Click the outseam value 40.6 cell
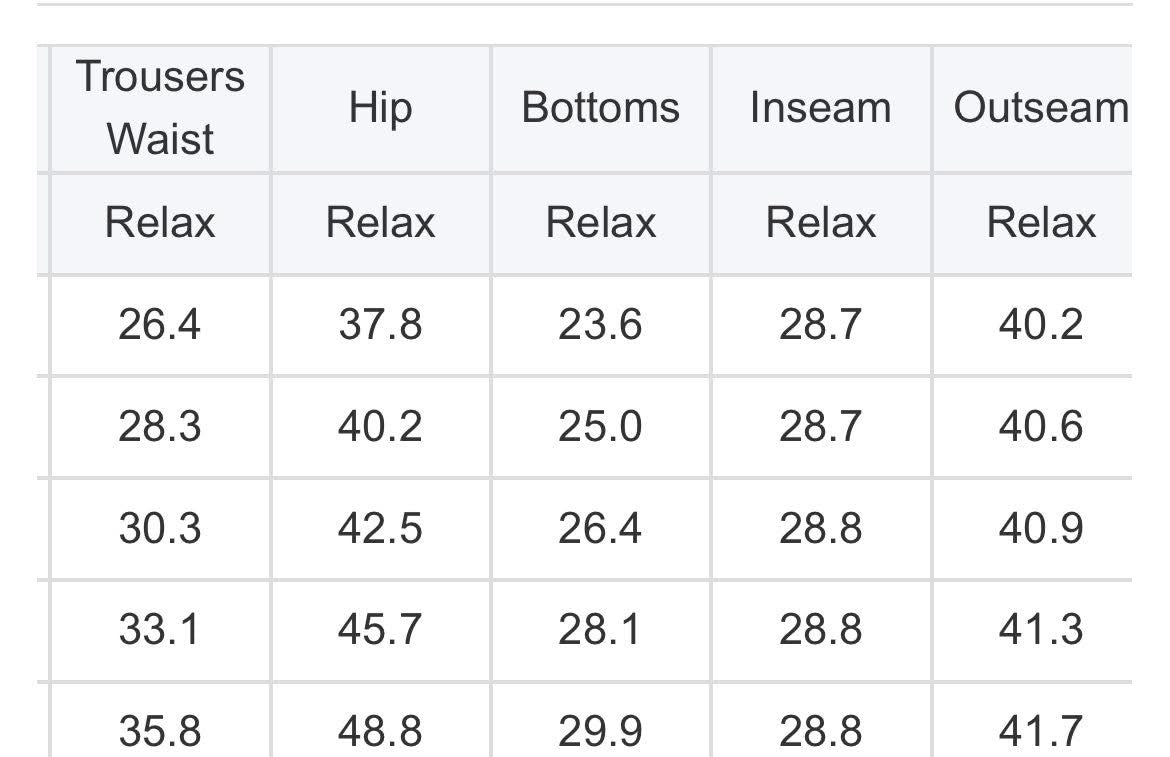This screenshot has height=757, width=1170. [x=1040, y=427]
